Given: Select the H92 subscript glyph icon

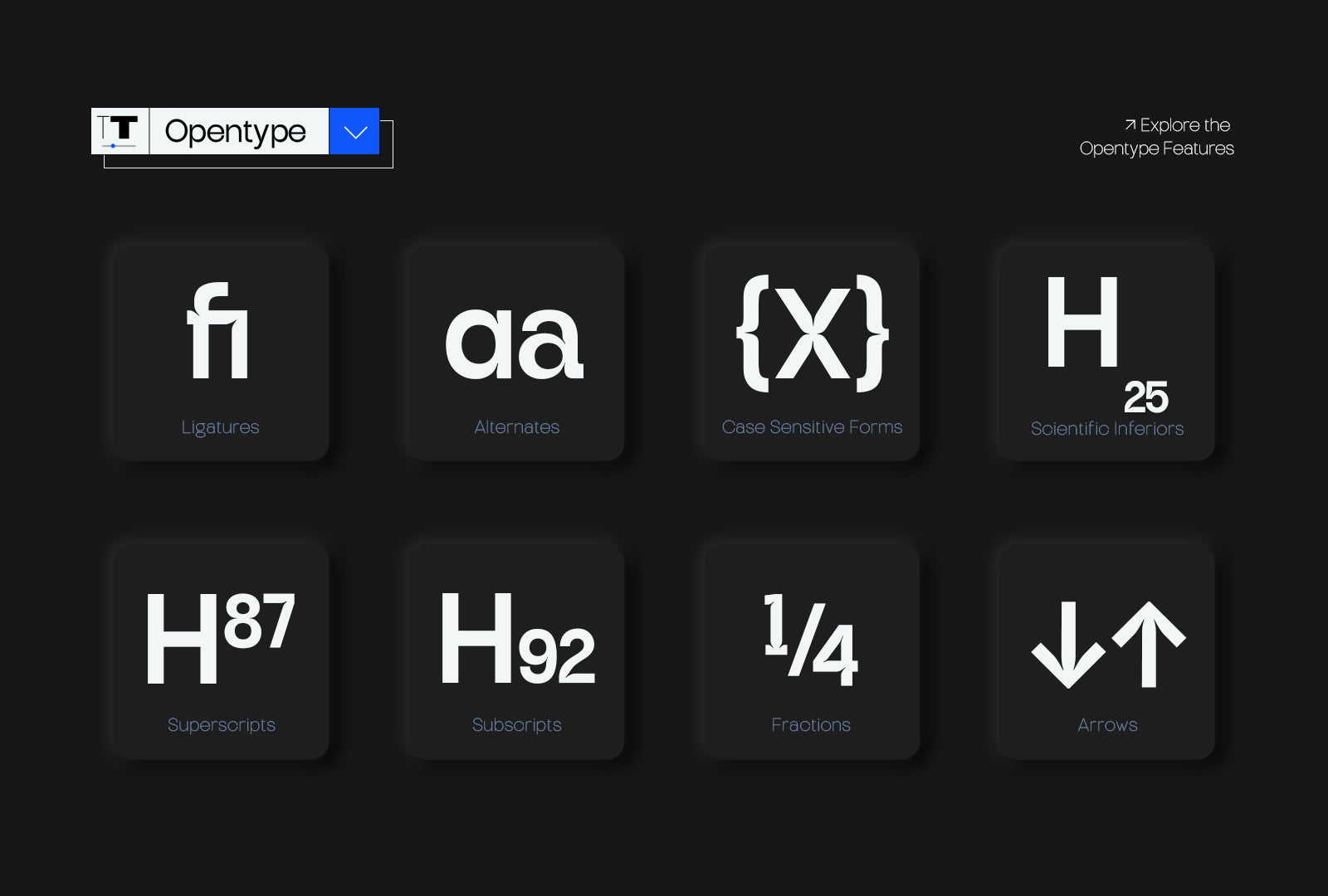Looking at the screenshot, I should 516,639.
